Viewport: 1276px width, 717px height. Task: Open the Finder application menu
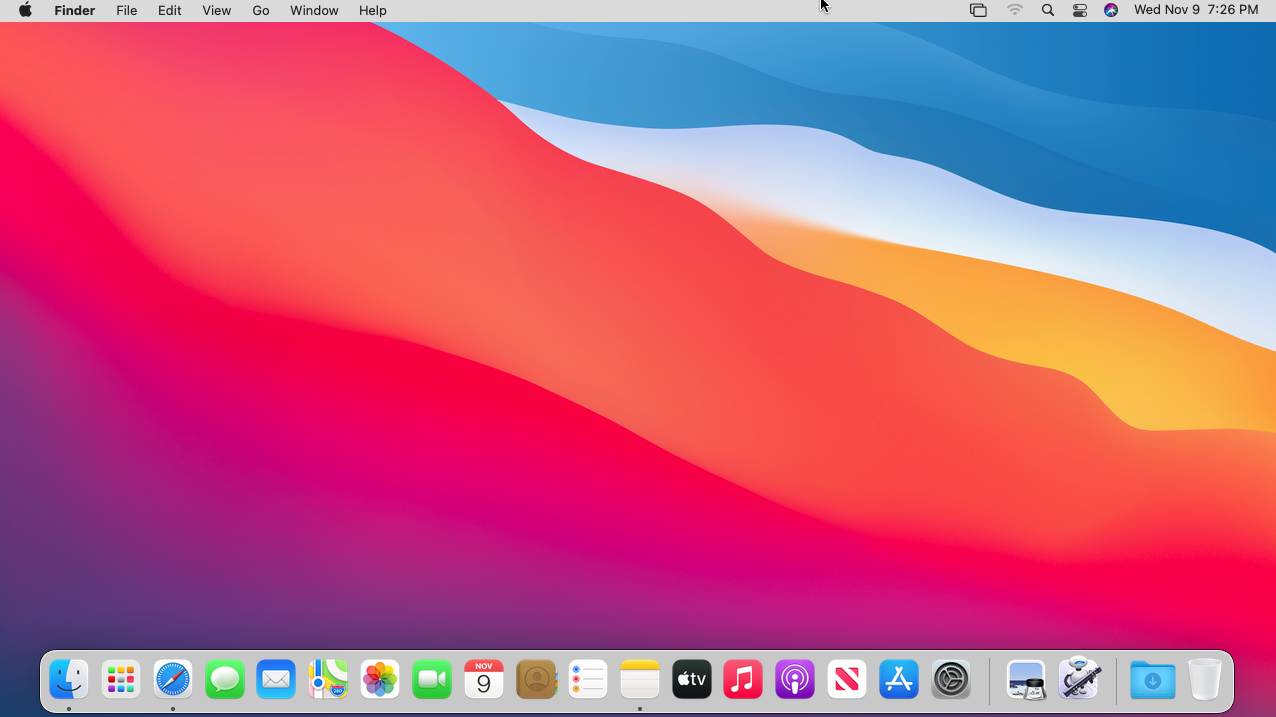tap(75, 10)
